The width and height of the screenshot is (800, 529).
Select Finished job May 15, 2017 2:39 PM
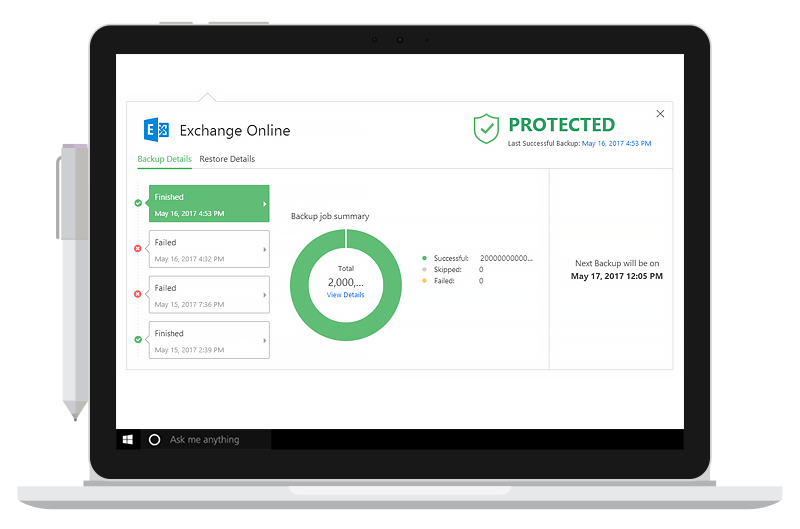[209, 340]
